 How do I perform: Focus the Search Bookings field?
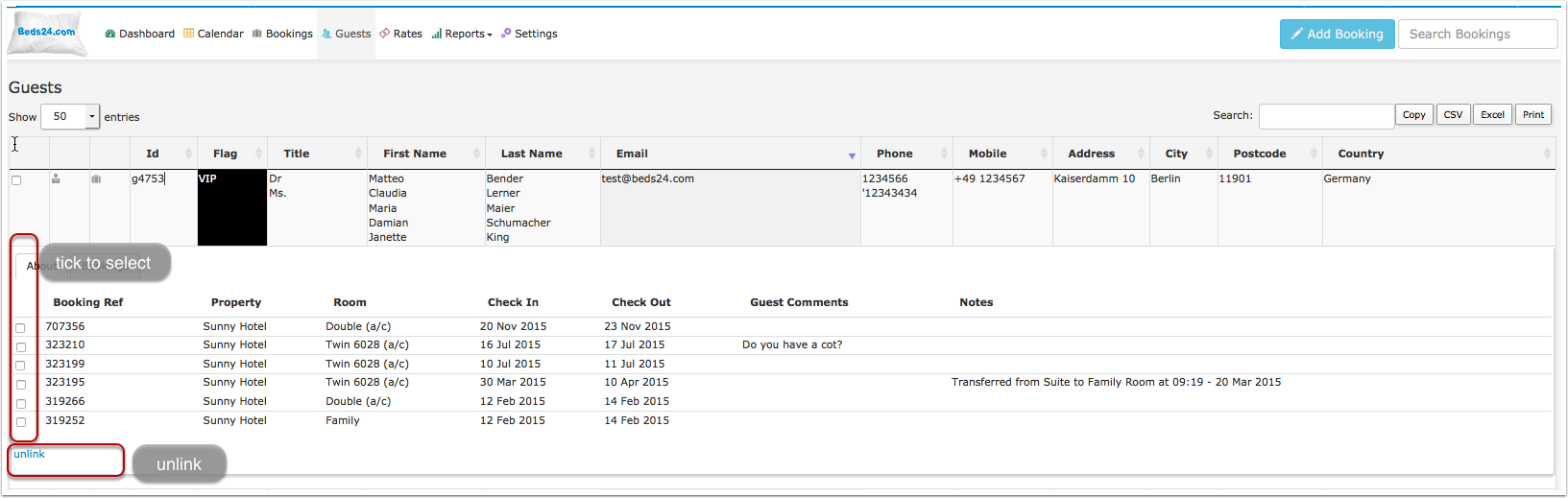[1478, 34]
